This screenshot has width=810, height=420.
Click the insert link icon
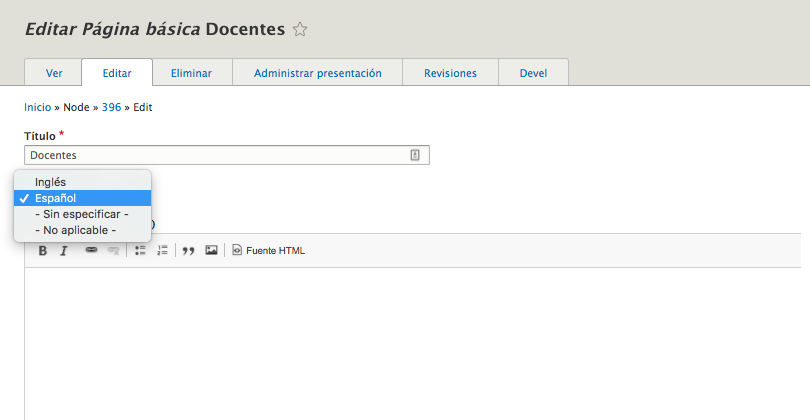[x=91, y=251]
